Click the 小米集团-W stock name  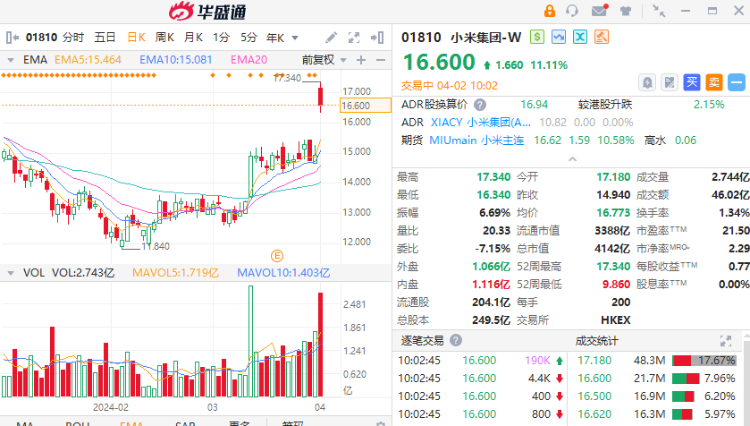click(x=485, y=37)
